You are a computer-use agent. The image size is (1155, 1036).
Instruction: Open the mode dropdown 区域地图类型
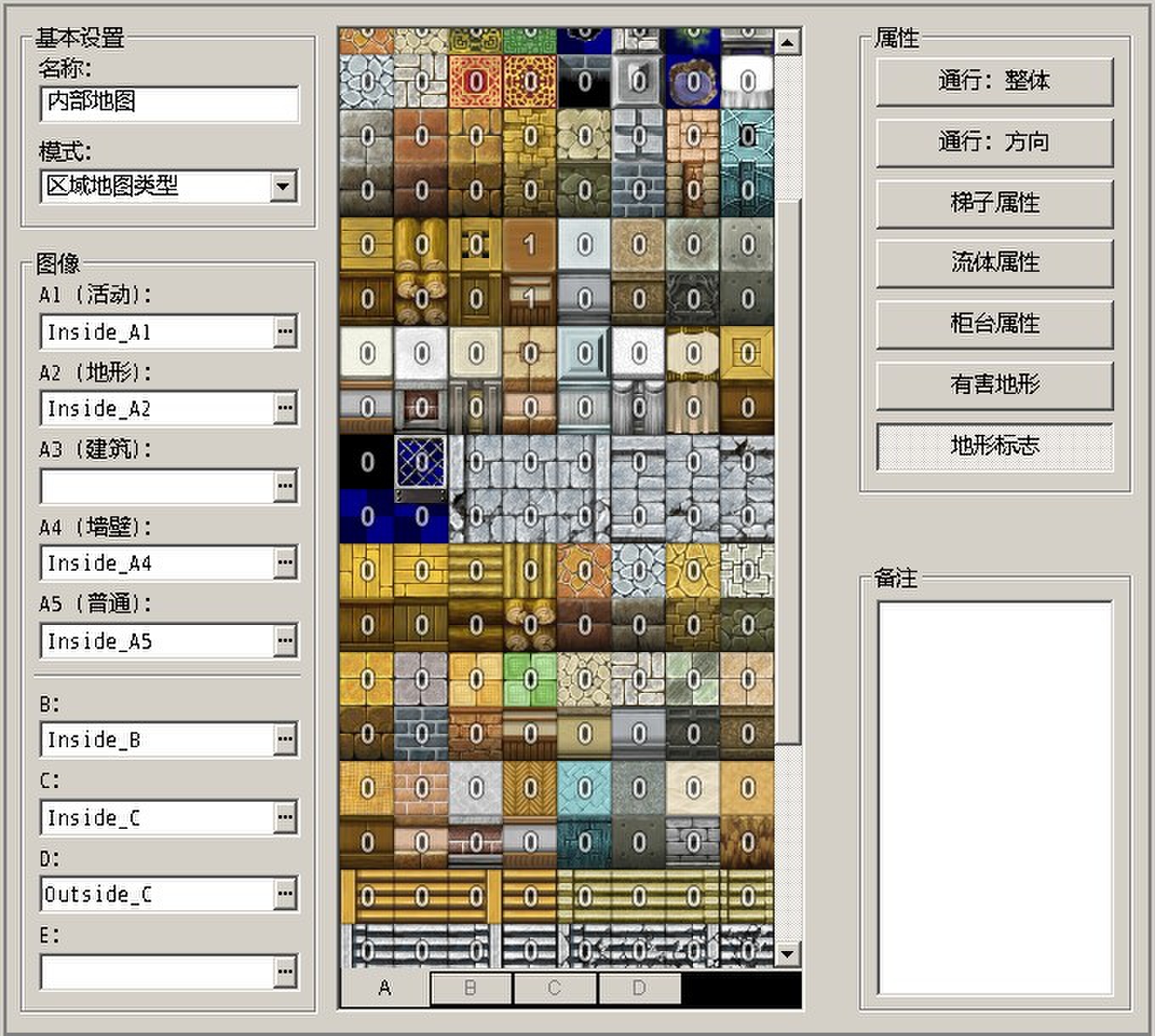tap(284, 186)
